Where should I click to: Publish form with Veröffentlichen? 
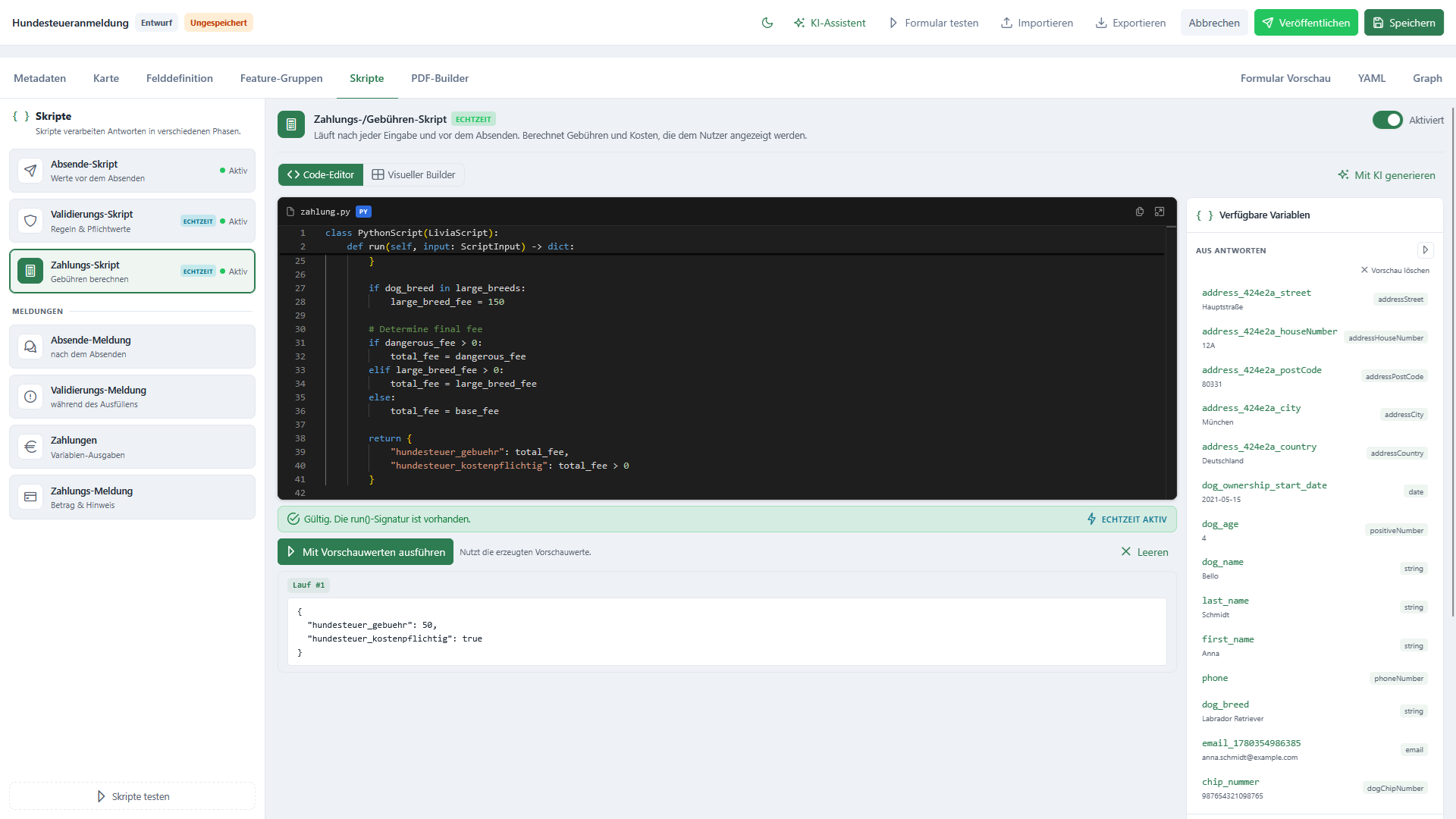[1306, 23]
